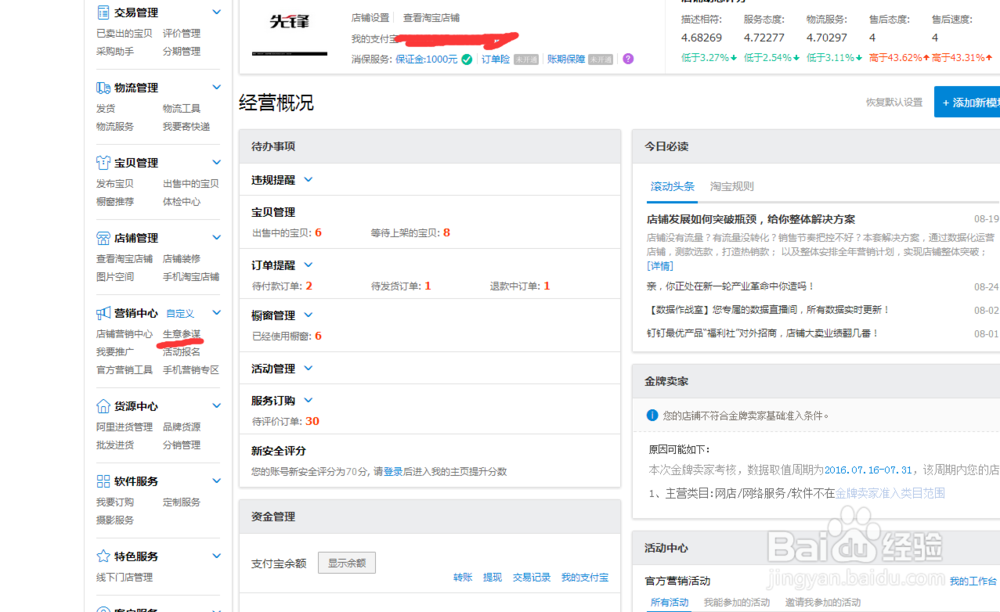
Task: Click the 软件服务 grid icon
Action: pyautogui.click(x=103, y=481)
